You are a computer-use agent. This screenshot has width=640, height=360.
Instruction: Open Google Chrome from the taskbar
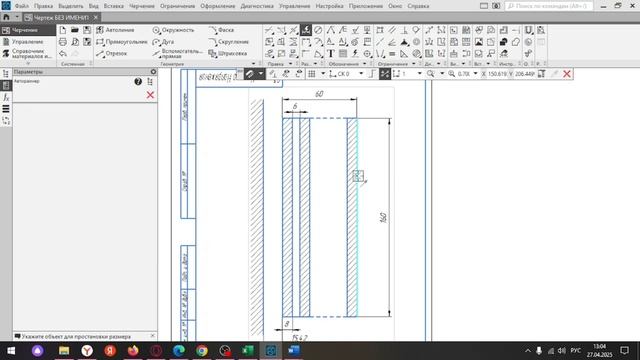(202, 351)
